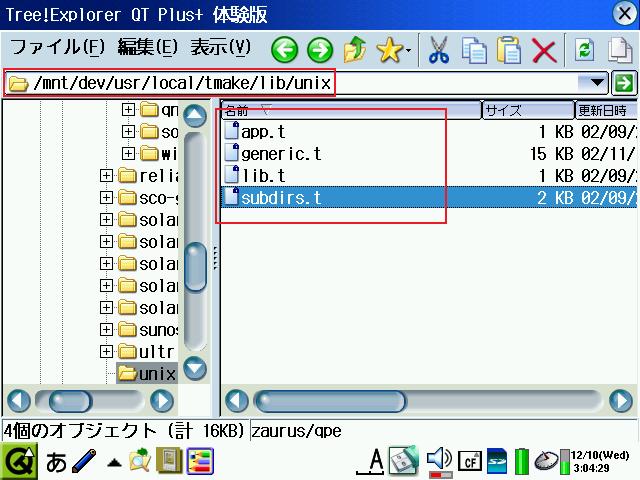This screenshot has width=640, height=480.
Task: Click the green Go arrow beside path
Action: tap(624, 83)
